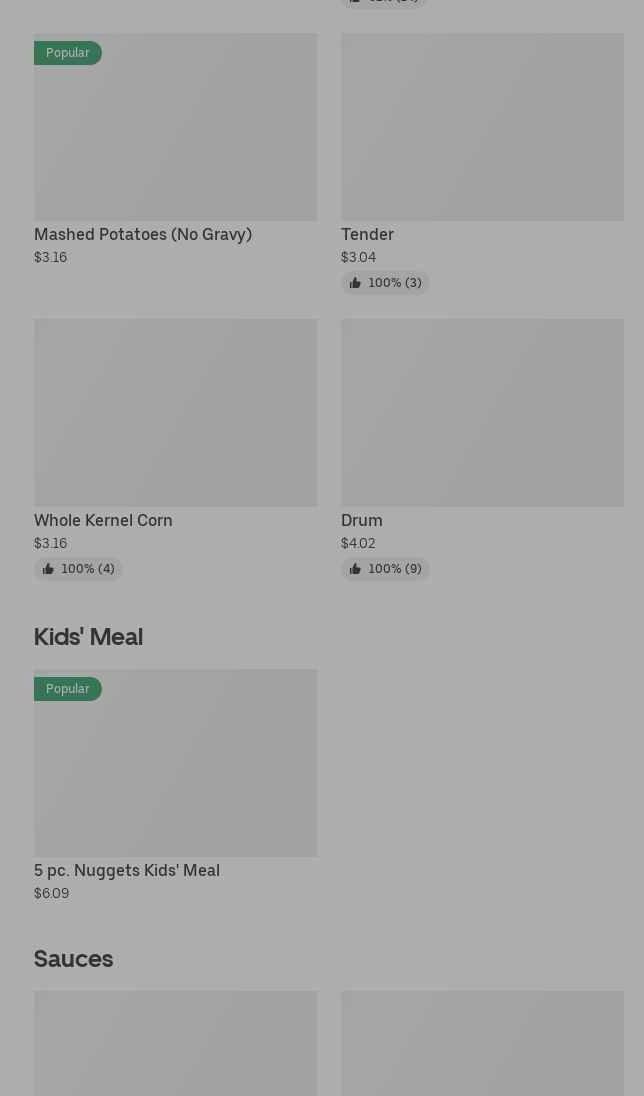The image size is (644, 1096).
Task: Select 5 pc. Nuggets Kids' Meal title
Action: click(x=127, y=870)
